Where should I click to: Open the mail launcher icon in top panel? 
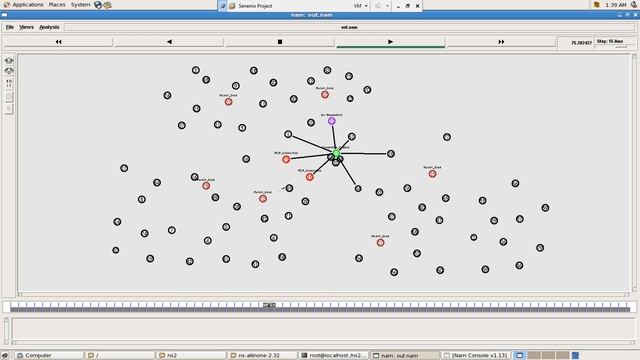(x=107, y=5)
